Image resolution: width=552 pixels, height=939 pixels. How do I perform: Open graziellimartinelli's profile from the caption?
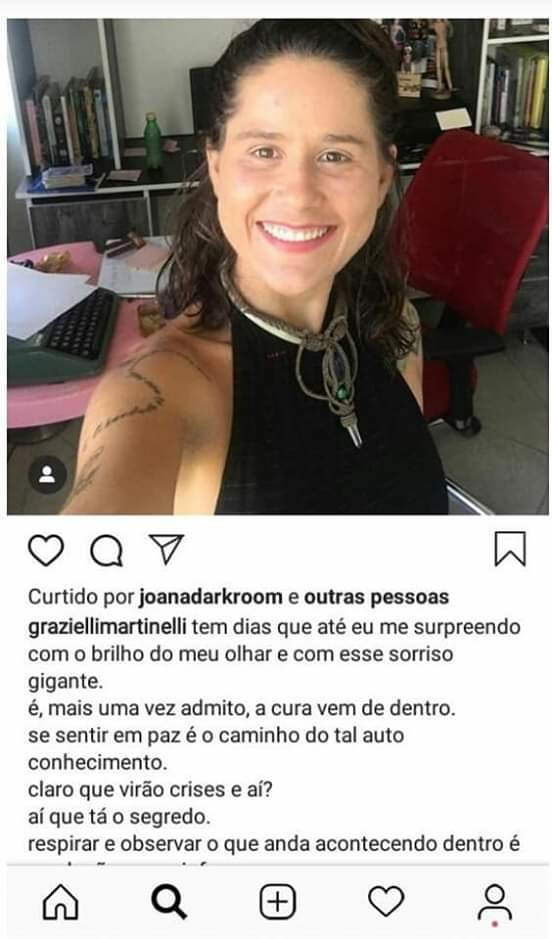coord(107,627)
